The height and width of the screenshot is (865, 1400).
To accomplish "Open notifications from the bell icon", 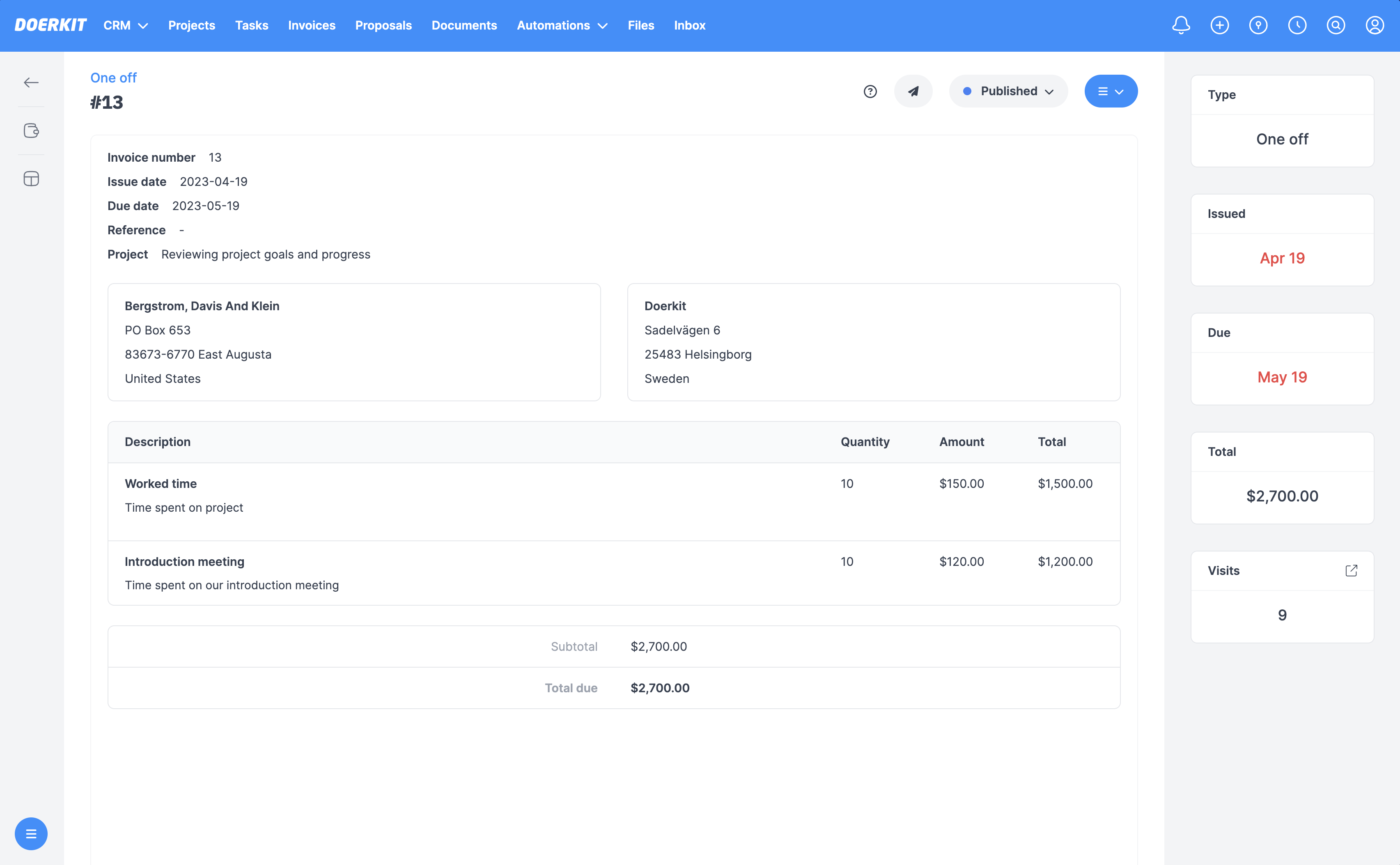I will (1181, 25).
